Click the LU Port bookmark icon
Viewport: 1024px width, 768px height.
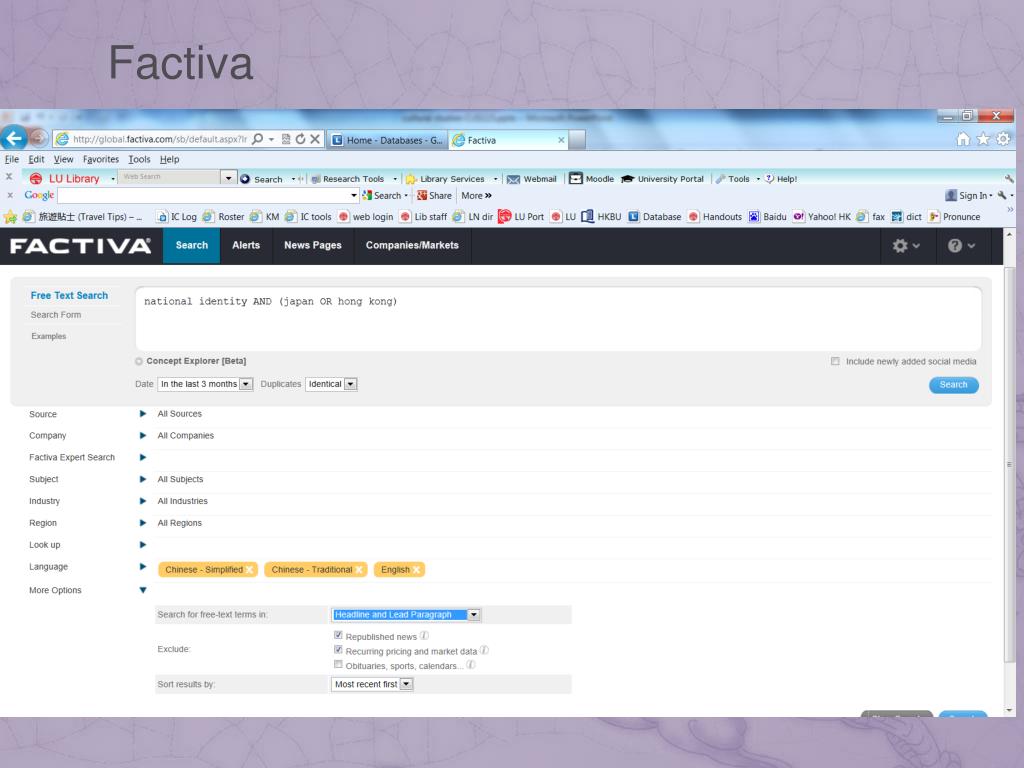pyautogui.click(x=504, y=217)
